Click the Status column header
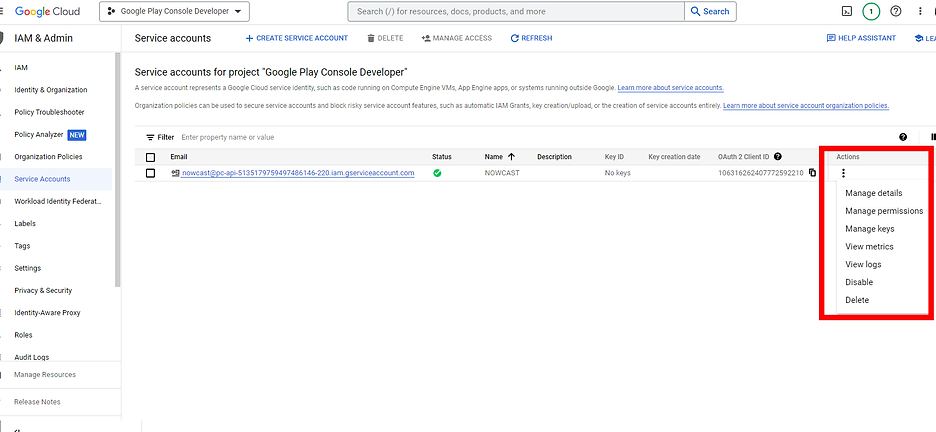This screenshot has height=432, width=936. point(442,157)
